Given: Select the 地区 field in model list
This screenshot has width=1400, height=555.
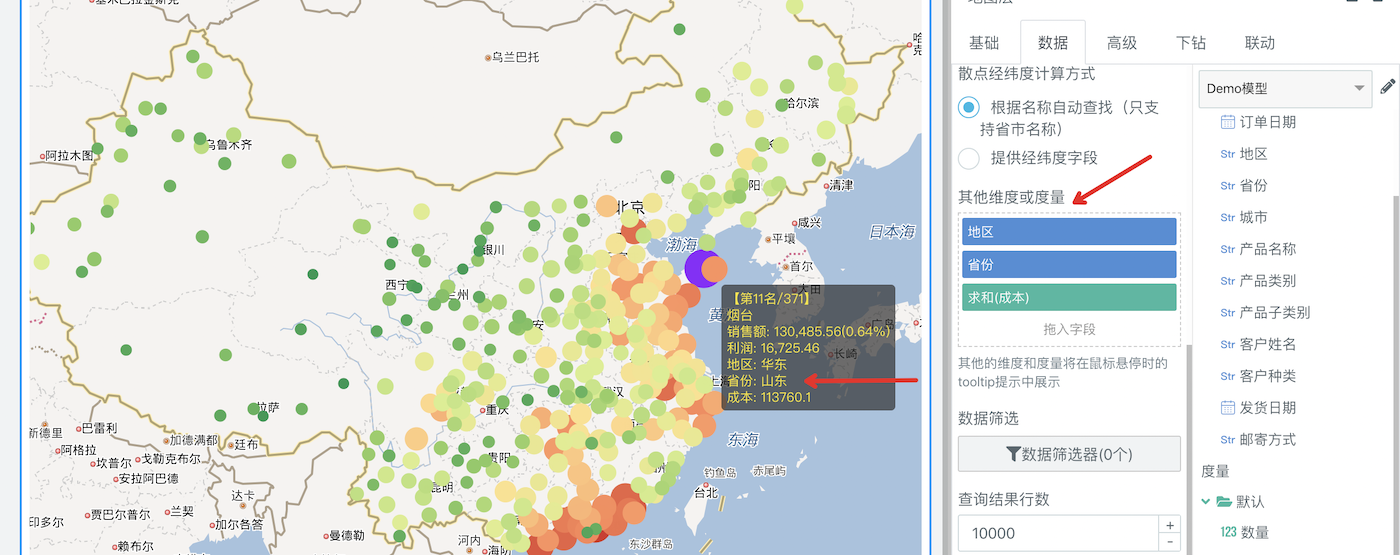Looking at the screenshot, I should click(x=1254, y=154).
